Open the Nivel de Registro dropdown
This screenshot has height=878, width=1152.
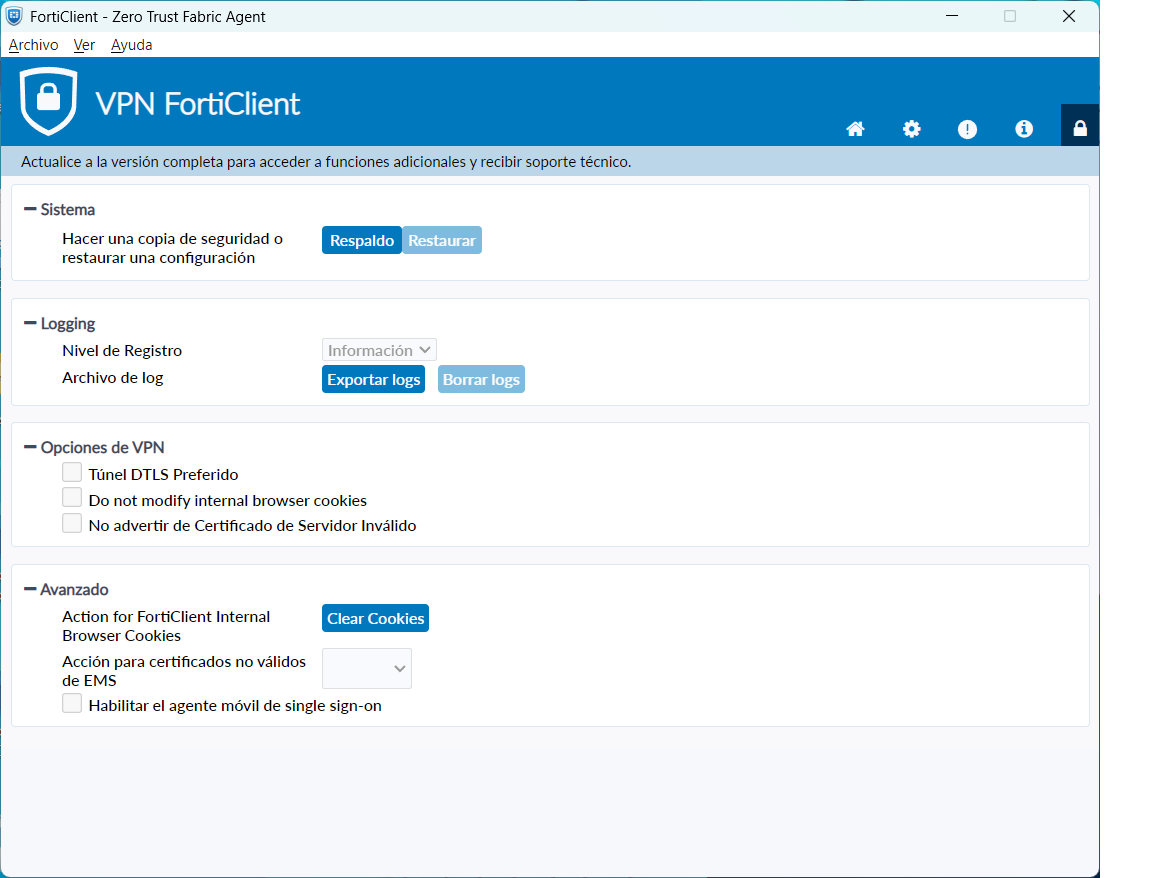tap(379, 350)
